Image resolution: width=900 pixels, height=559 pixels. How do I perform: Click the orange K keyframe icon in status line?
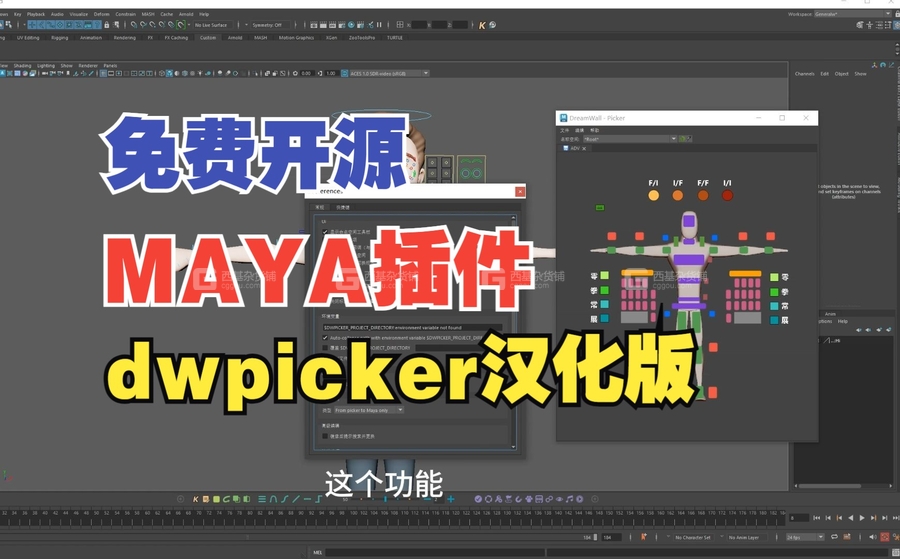click(482, 25)
